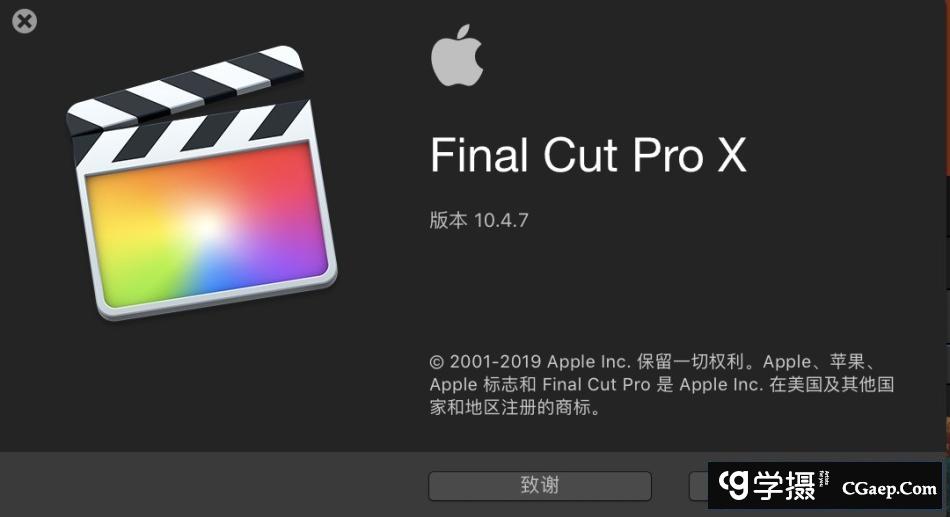The width and height of the screenshot is (950, 517).
Task: Click the Apple 标志和 Final Cut Pro line
Action: pos(662,384)
